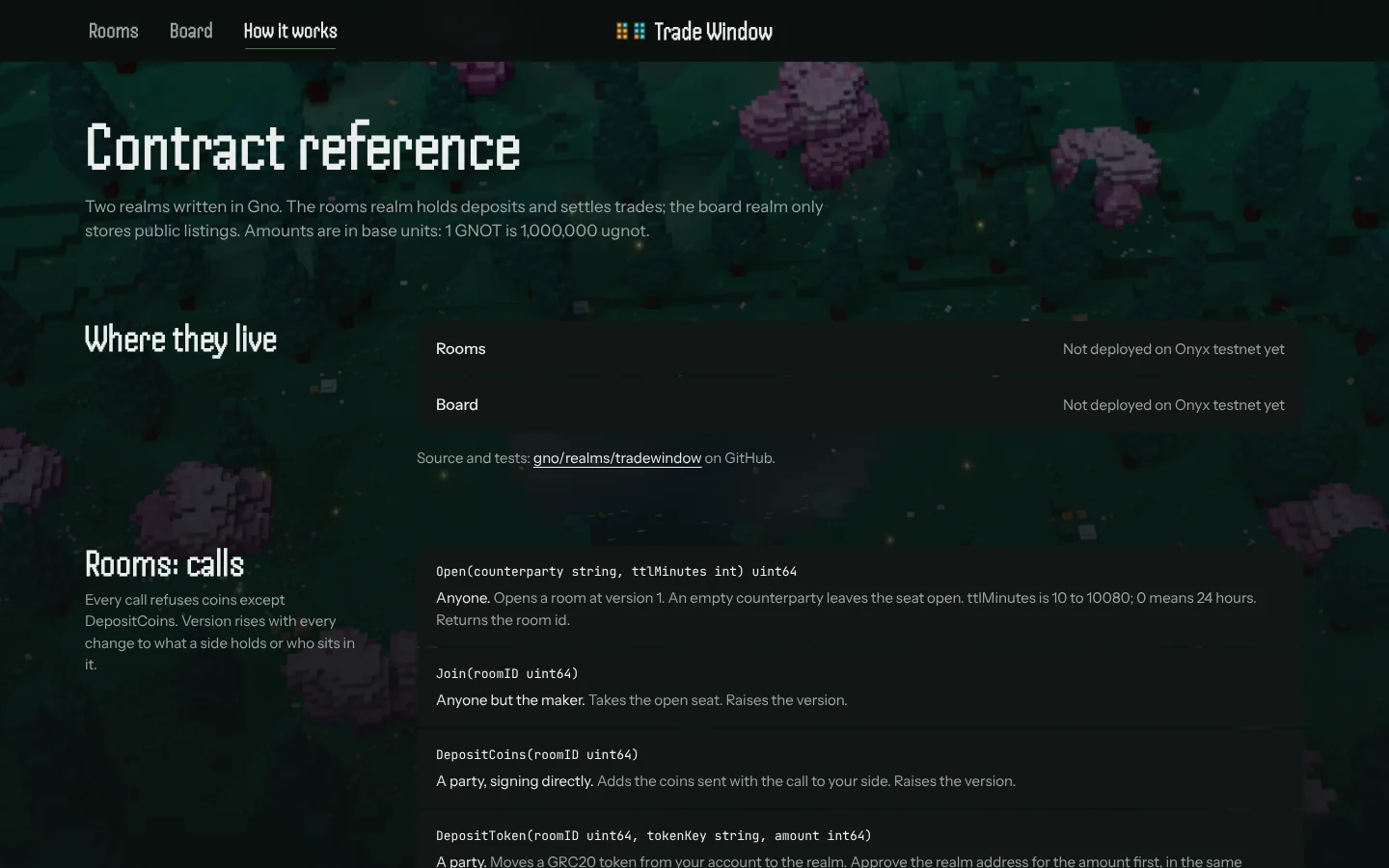Select the How it works tab
Viewport: 1389px width, 868px height.
[x=290, y=31]
